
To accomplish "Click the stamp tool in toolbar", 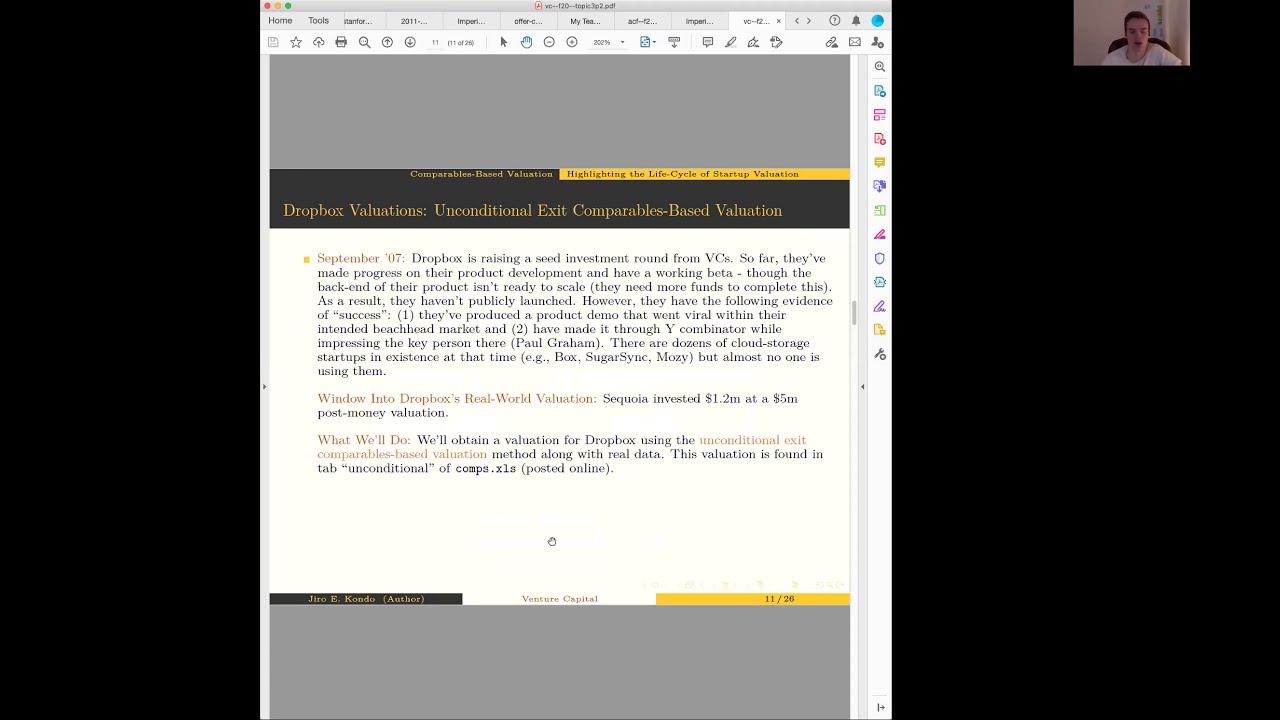I will tap(776, 42).
